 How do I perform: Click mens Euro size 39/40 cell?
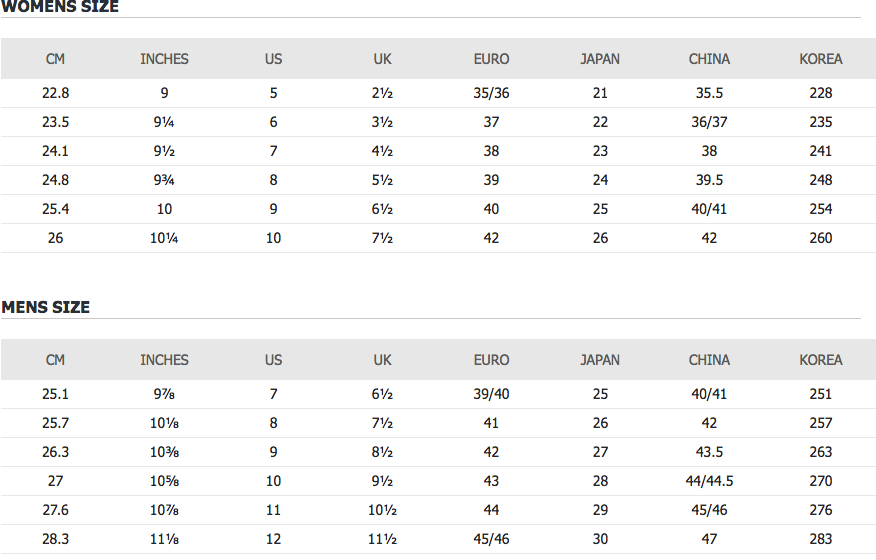point(491,394)
